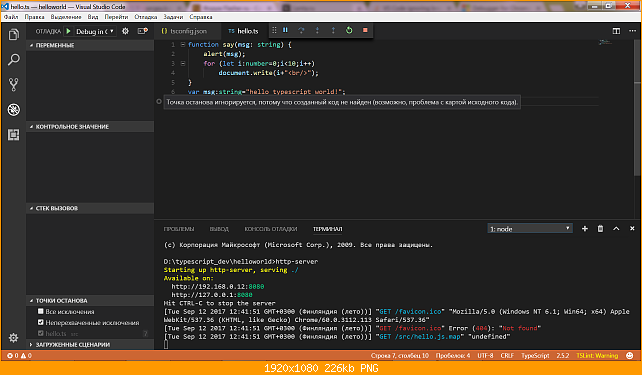Create a new terminal

pos(585,228)
